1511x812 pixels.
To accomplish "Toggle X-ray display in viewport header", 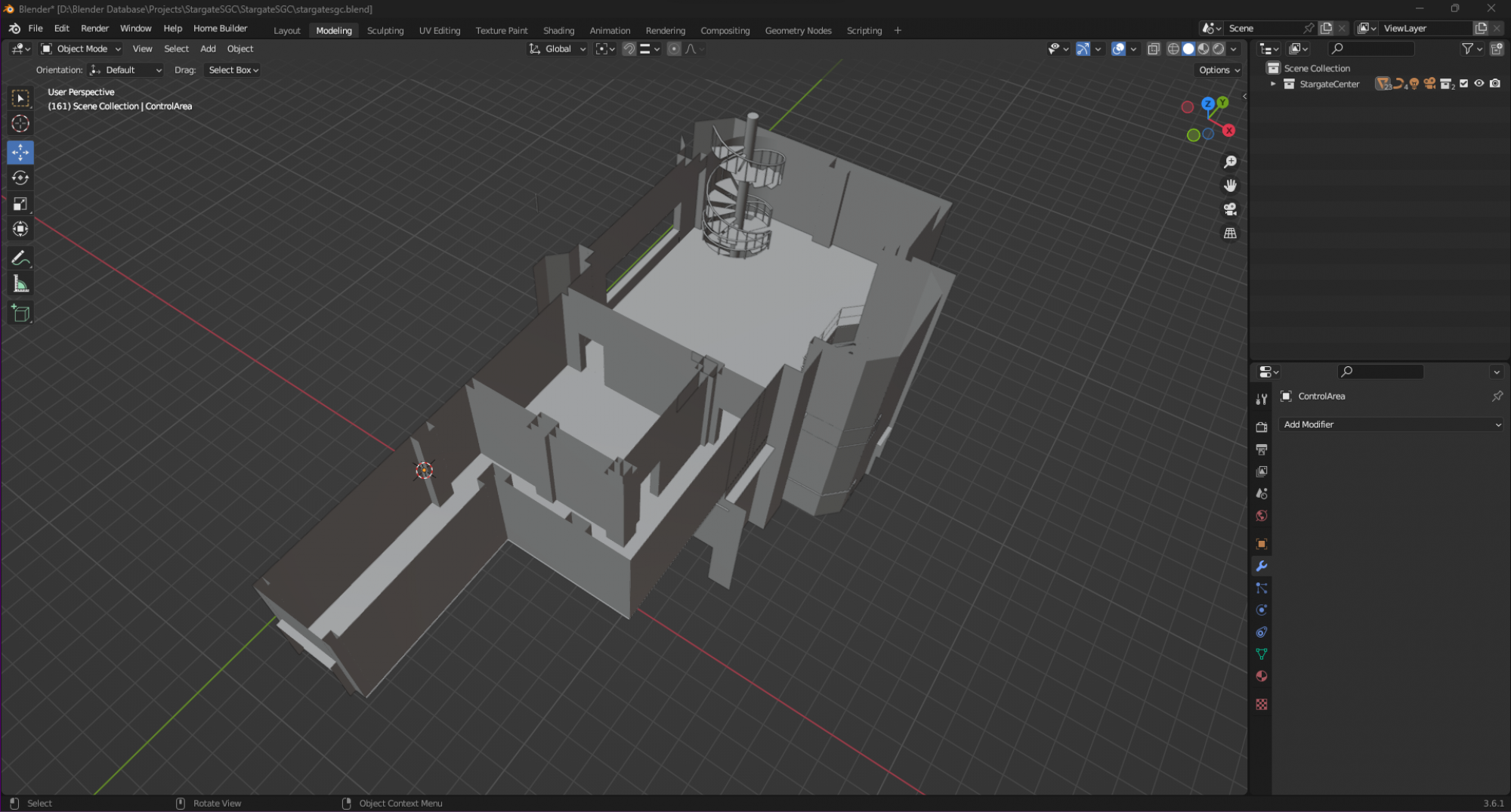I will pos(1154,49).
